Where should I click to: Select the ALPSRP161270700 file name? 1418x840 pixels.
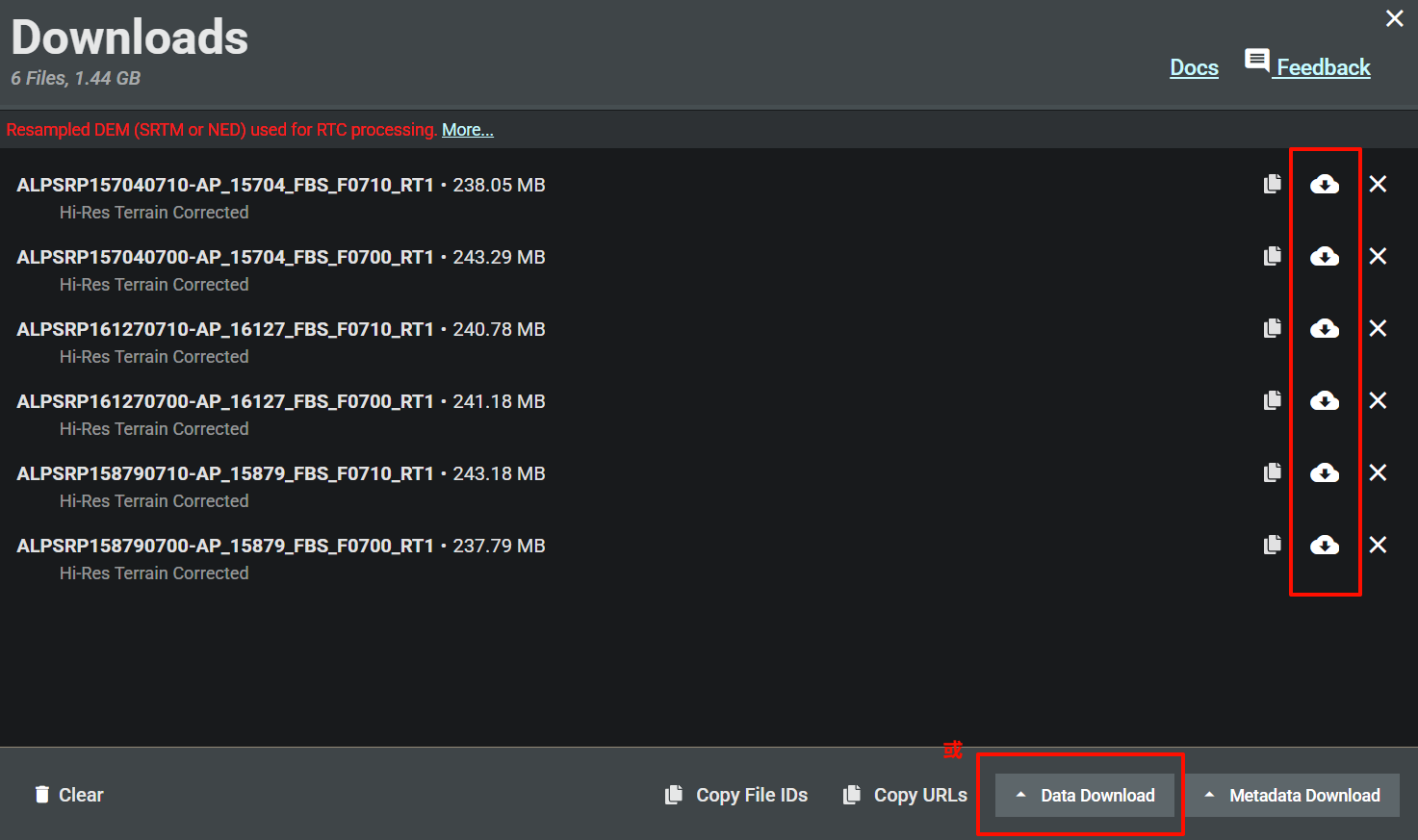pos(225,401)
